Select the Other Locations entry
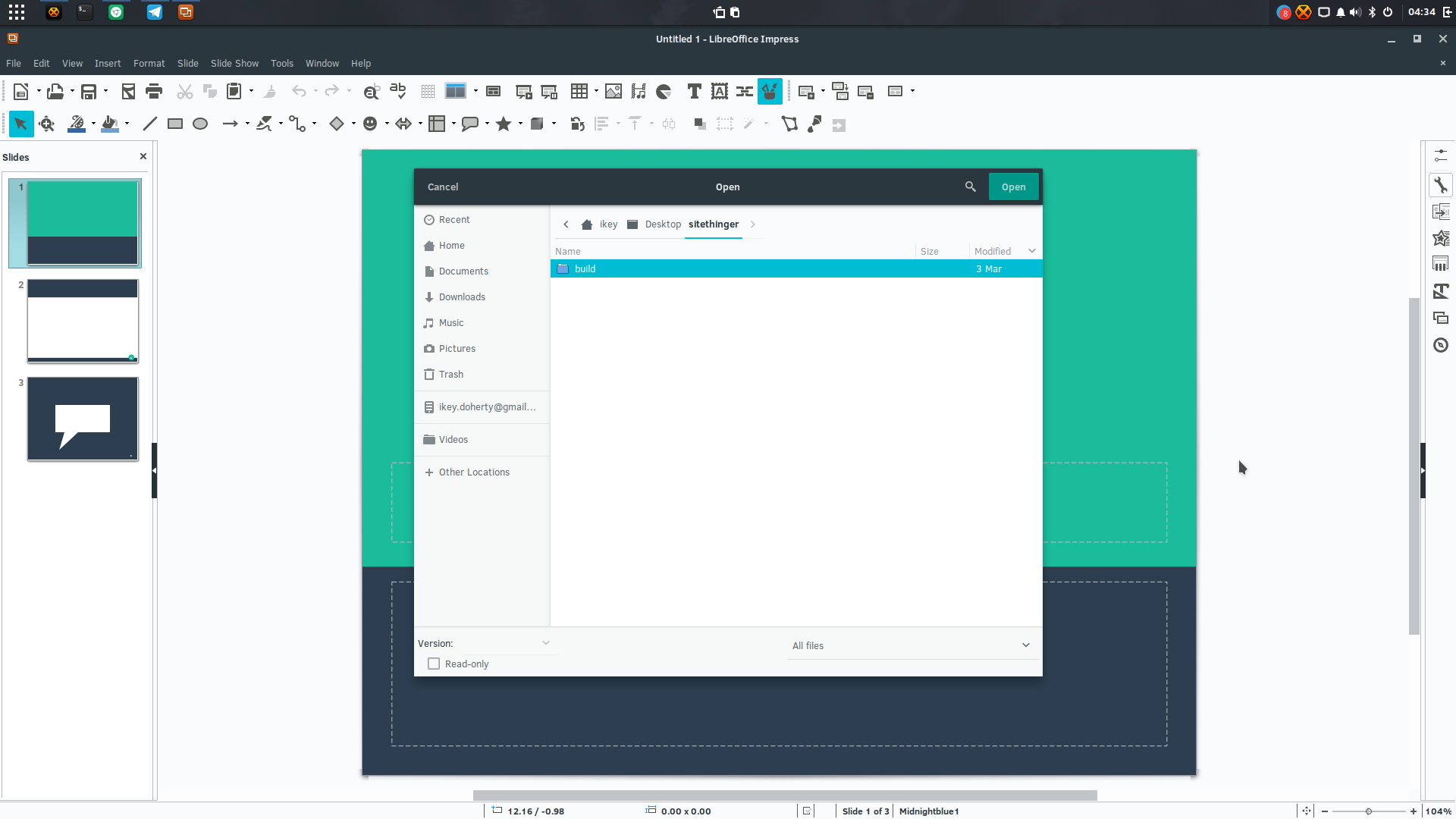The width and height of the screenshot is (1456, 819). coord(482,472)
